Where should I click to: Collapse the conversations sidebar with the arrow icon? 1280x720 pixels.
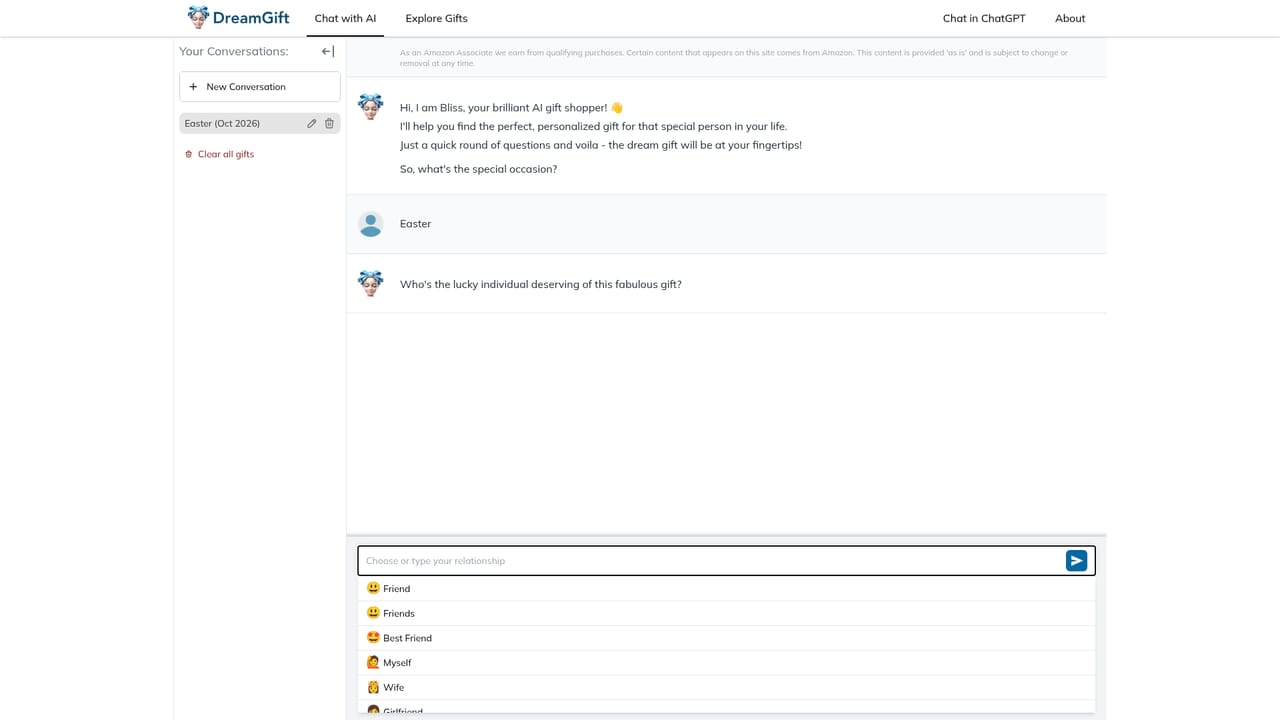[x=328, y=52]
